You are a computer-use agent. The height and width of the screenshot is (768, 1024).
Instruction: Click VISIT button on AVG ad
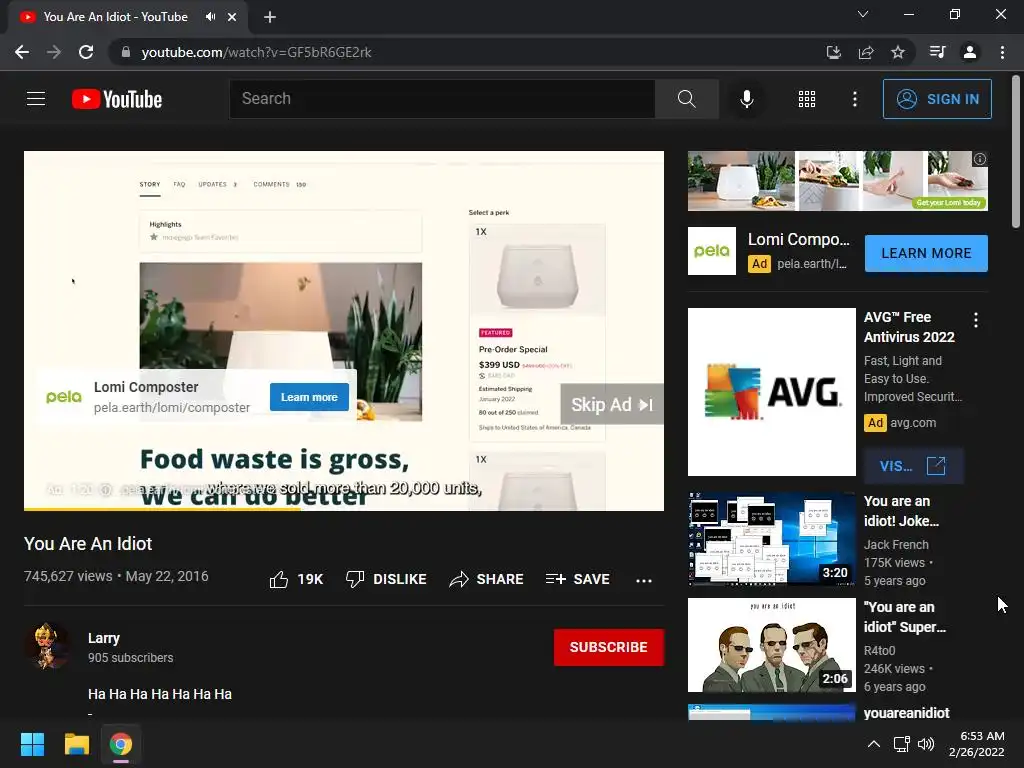[x=913, y=466]
